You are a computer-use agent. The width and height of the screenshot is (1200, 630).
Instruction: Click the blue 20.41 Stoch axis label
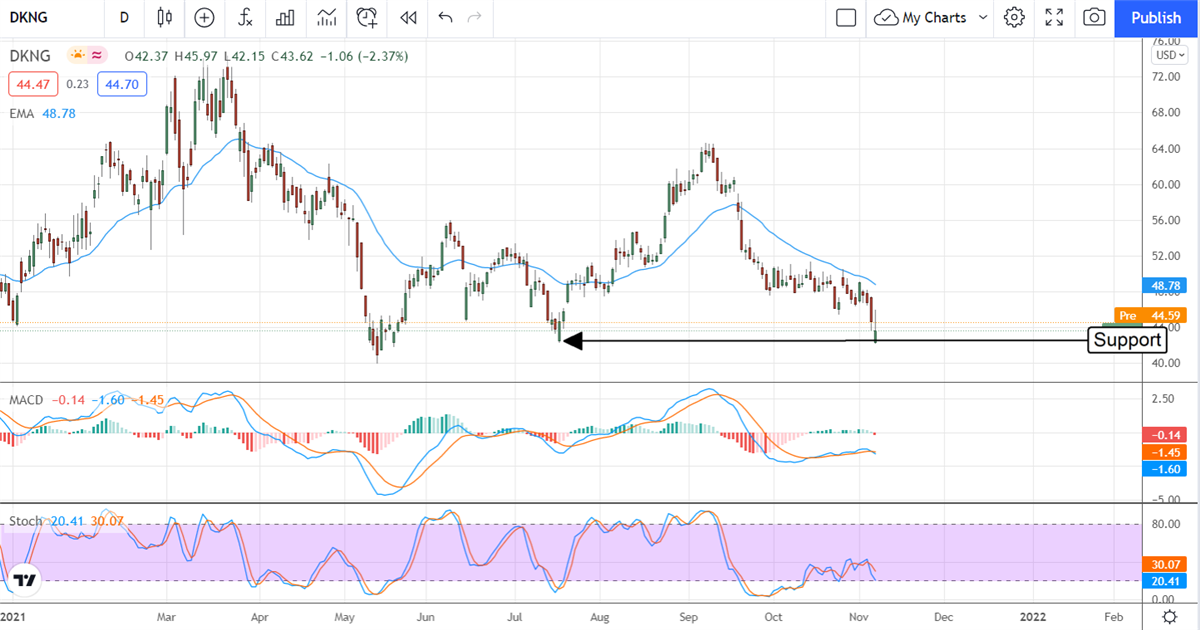pyautogui.click(x=1166, y=580)
